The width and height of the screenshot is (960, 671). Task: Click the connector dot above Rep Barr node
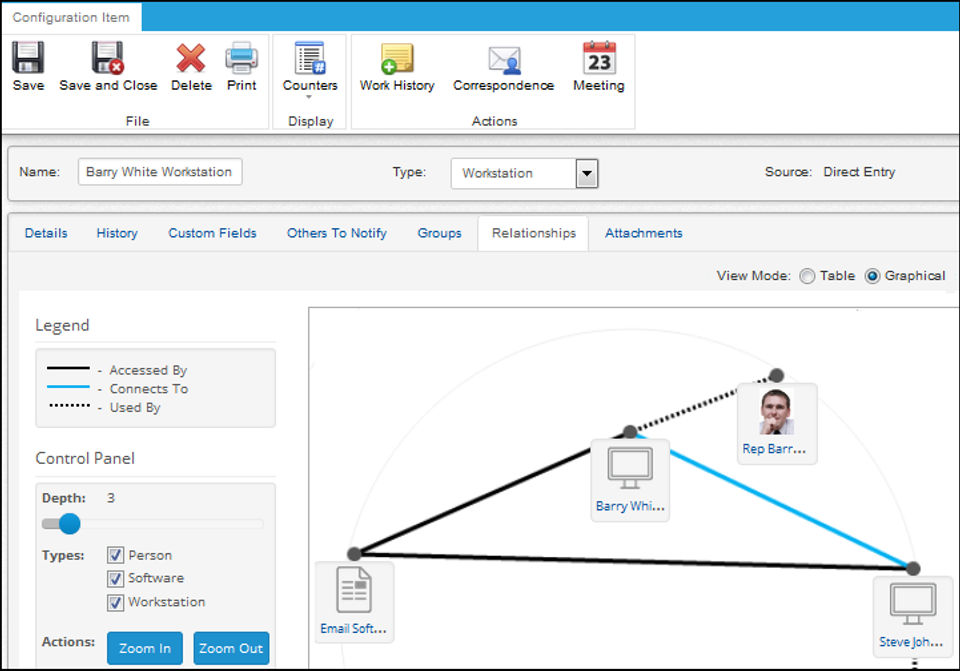pos(776,375)
